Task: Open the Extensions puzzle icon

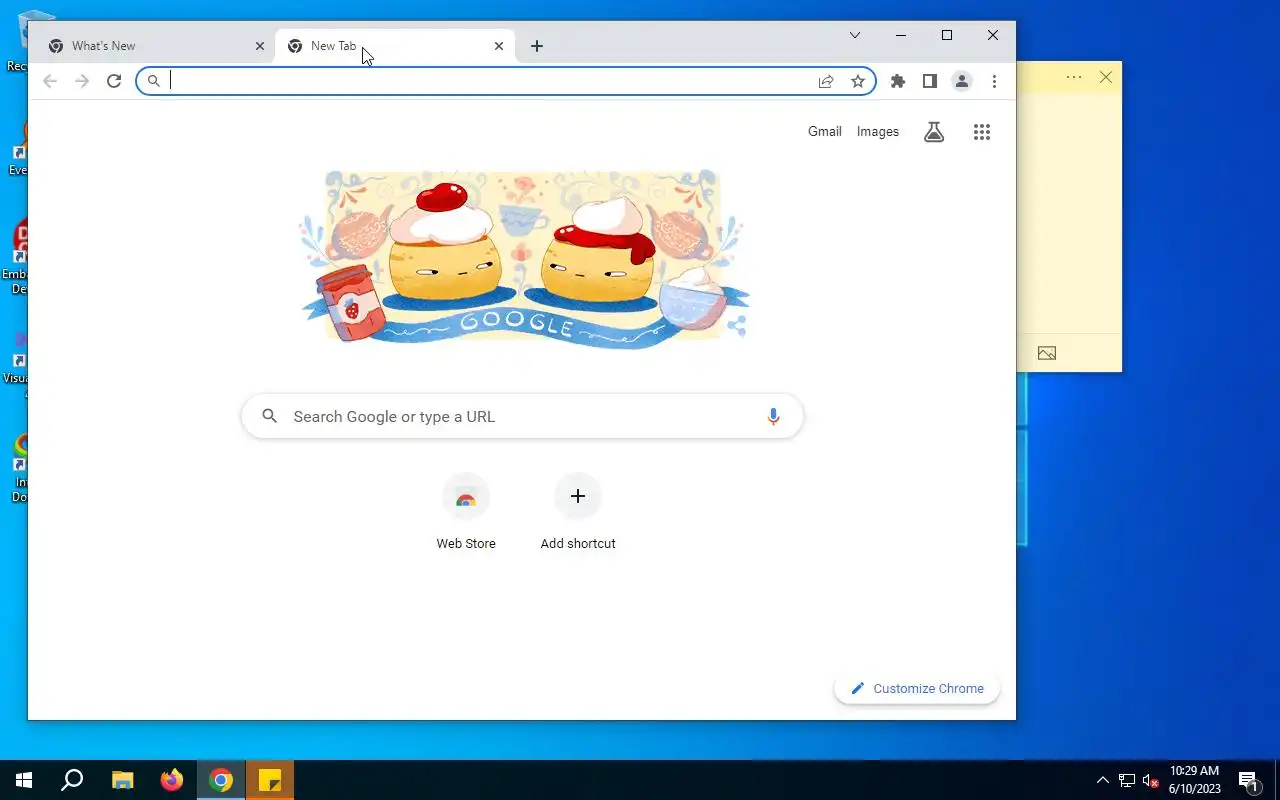Action: (x=898, y=81)
